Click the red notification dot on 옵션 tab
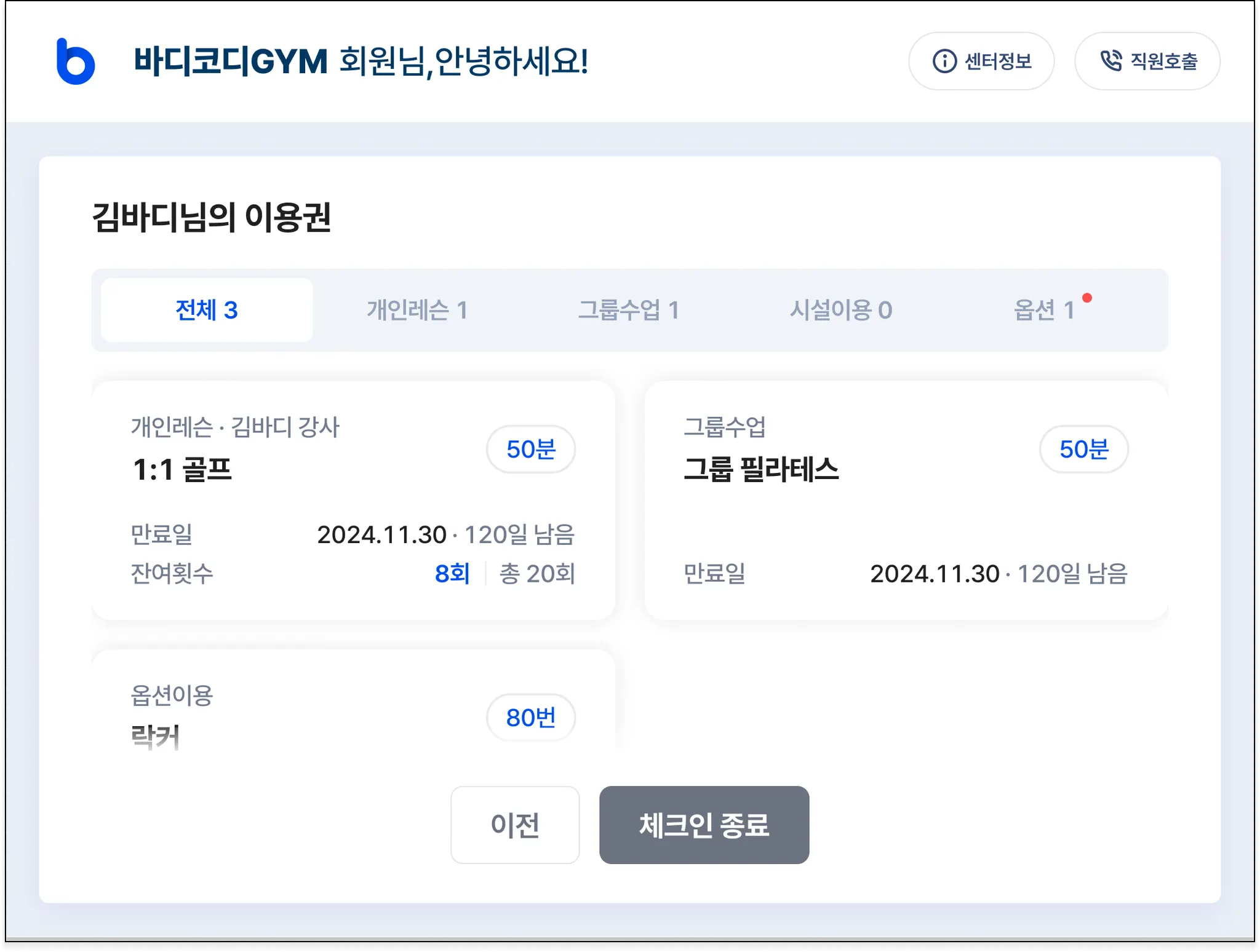This screenshot has width=1260, height=952. [x=1087, y=298]
